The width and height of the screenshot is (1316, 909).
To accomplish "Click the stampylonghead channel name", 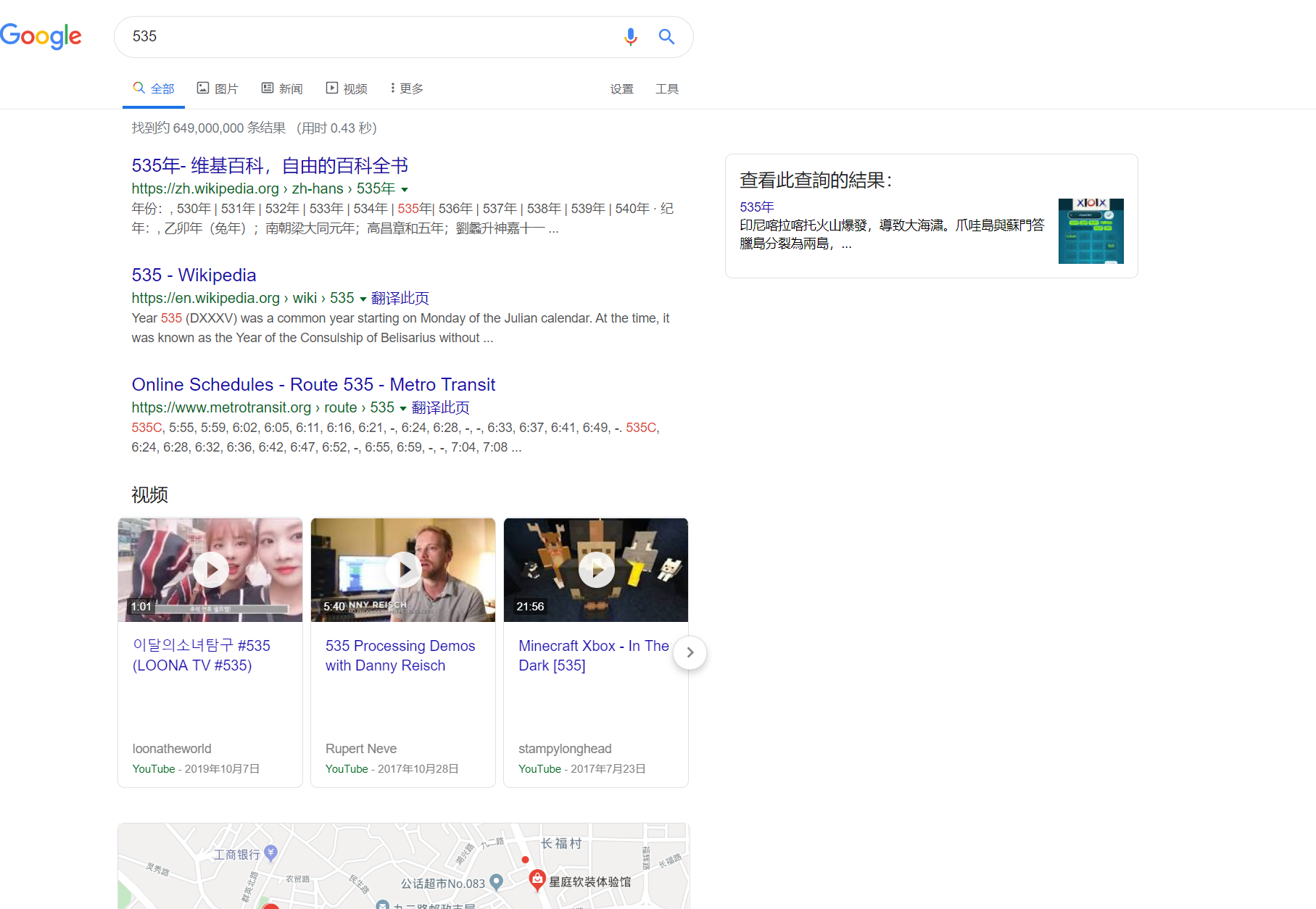I will click(x=565, y=749).
